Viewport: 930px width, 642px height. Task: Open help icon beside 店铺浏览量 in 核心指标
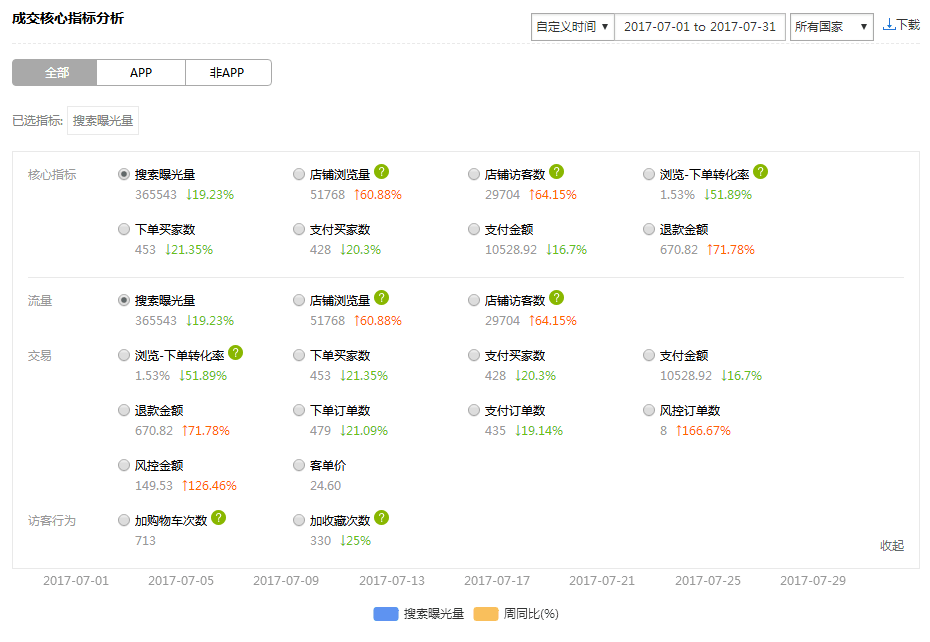[381, 171]
